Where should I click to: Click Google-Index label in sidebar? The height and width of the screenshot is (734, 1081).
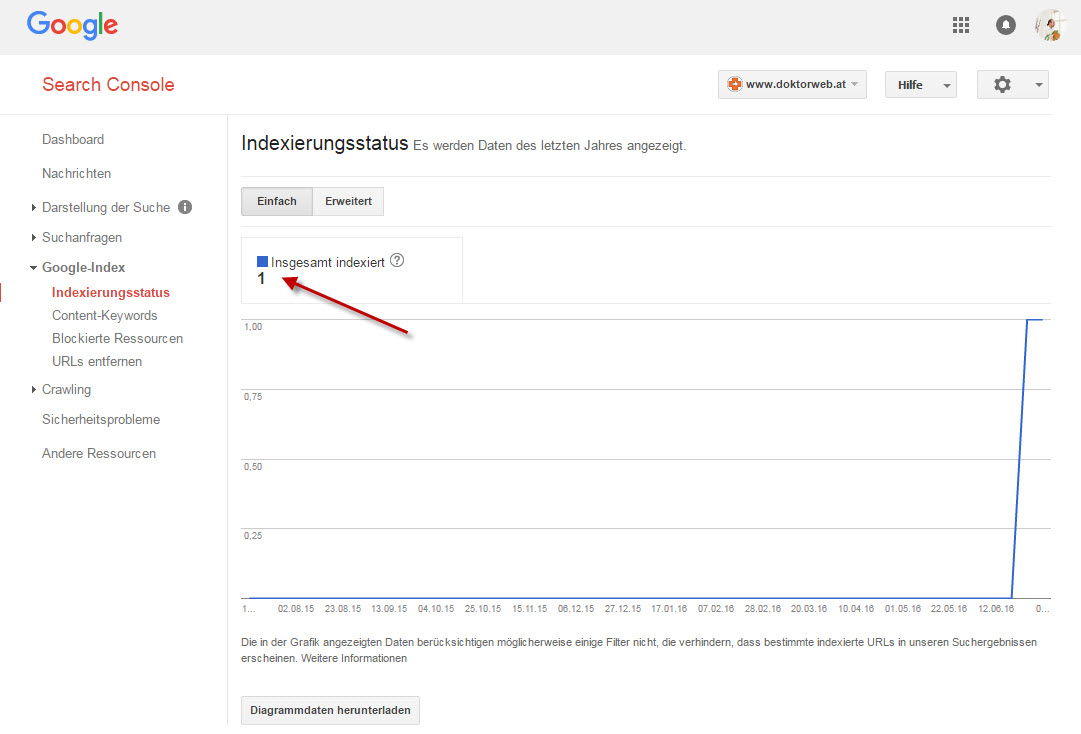83,267
